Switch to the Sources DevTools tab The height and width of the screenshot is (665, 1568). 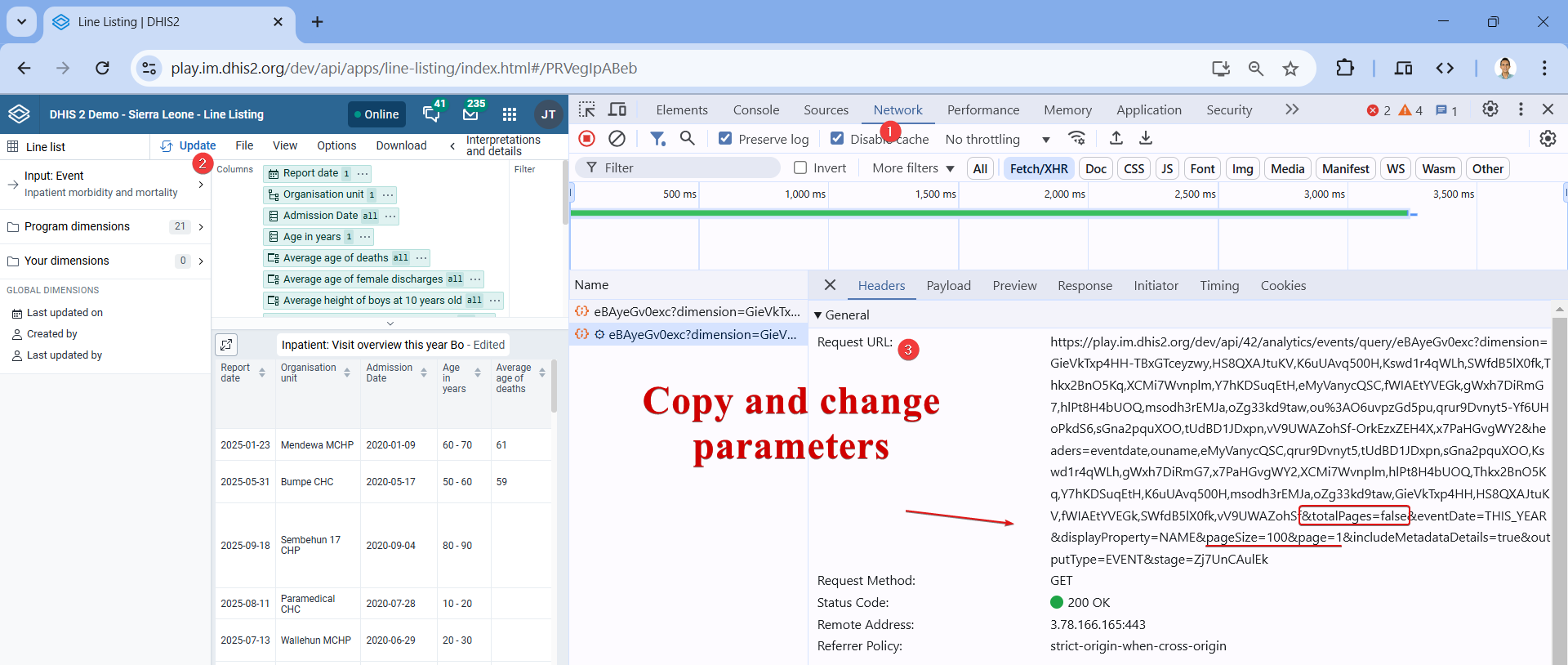click(826, 109)
